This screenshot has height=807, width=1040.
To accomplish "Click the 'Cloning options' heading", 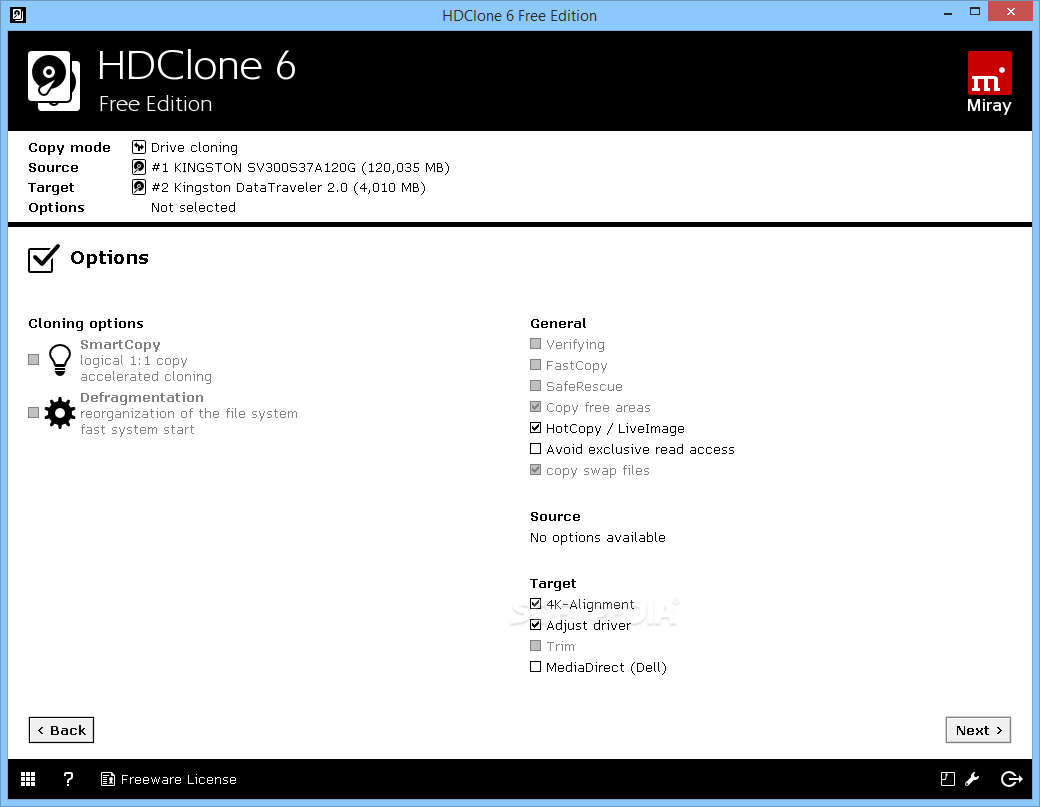I will [x=86, y=323].
